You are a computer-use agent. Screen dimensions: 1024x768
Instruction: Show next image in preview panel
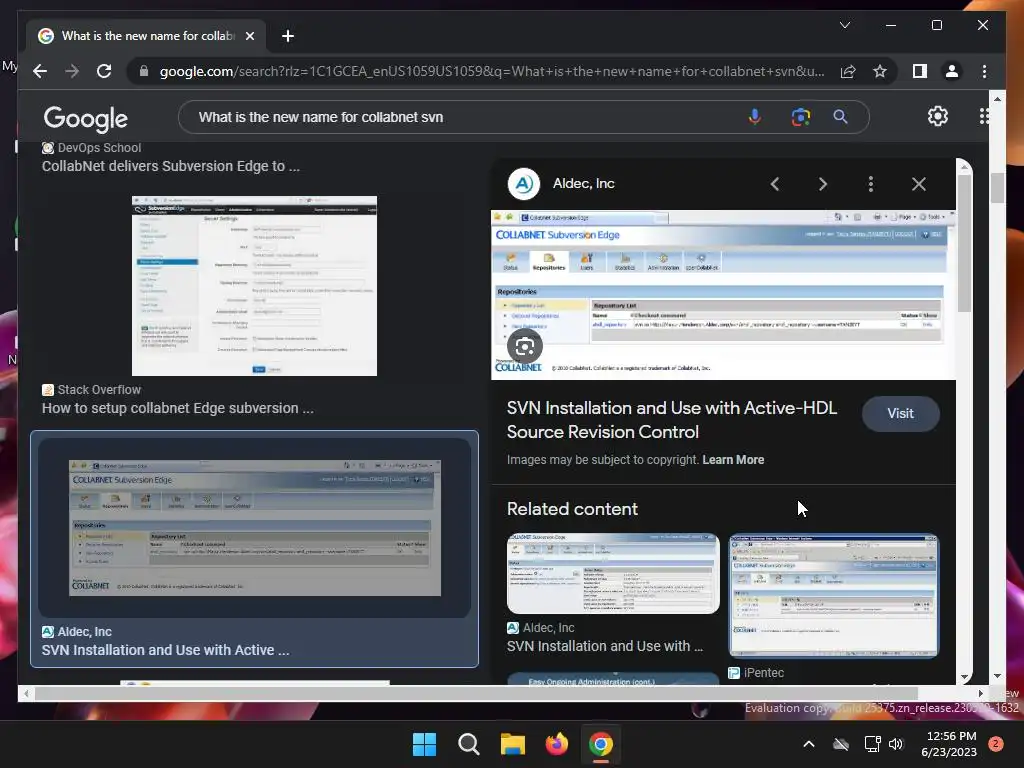[823, 184]
